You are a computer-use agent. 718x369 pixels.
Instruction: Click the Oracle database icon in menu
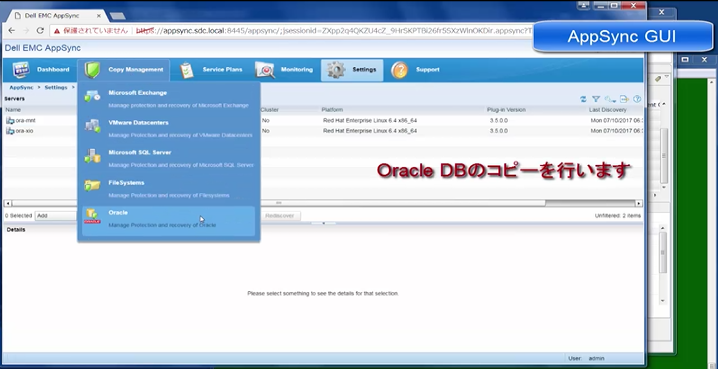92,216
